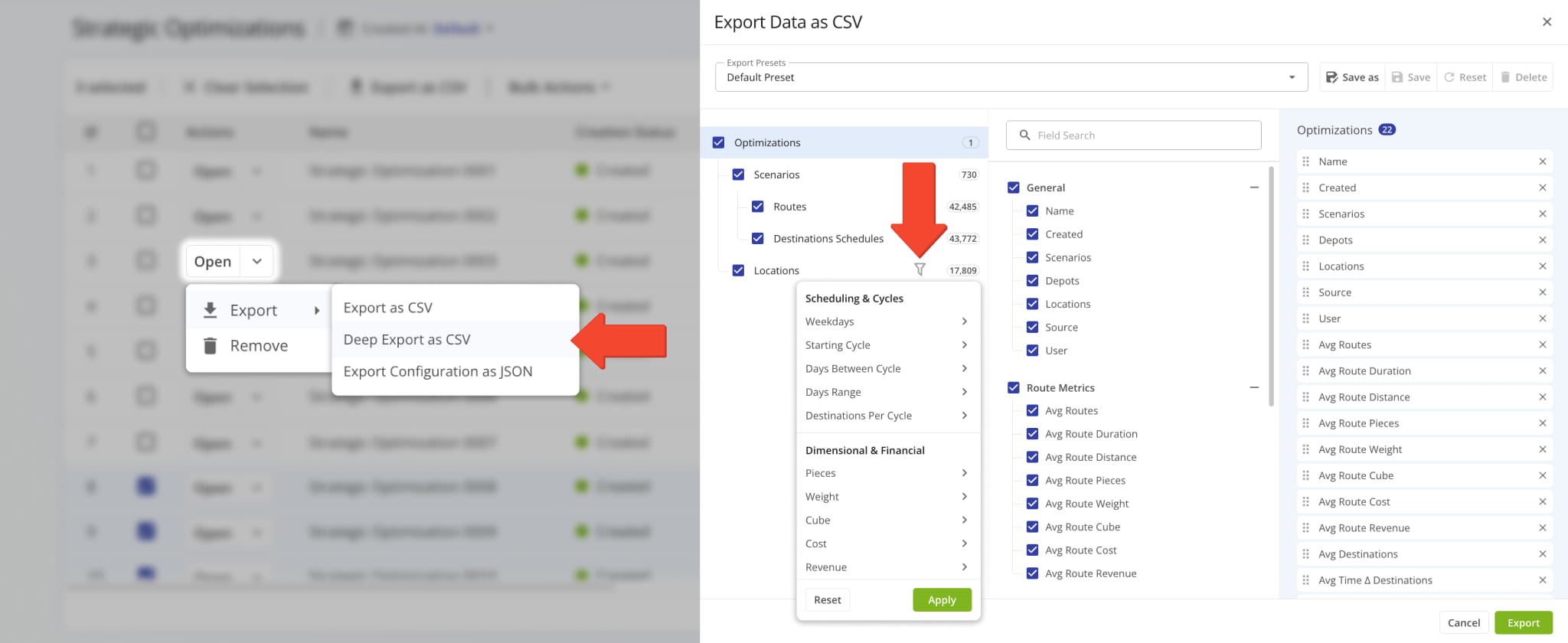The image size is (1568, 643).
Task: Click the Reset preset button in toolbar
Action: (x=1465, y=77)
